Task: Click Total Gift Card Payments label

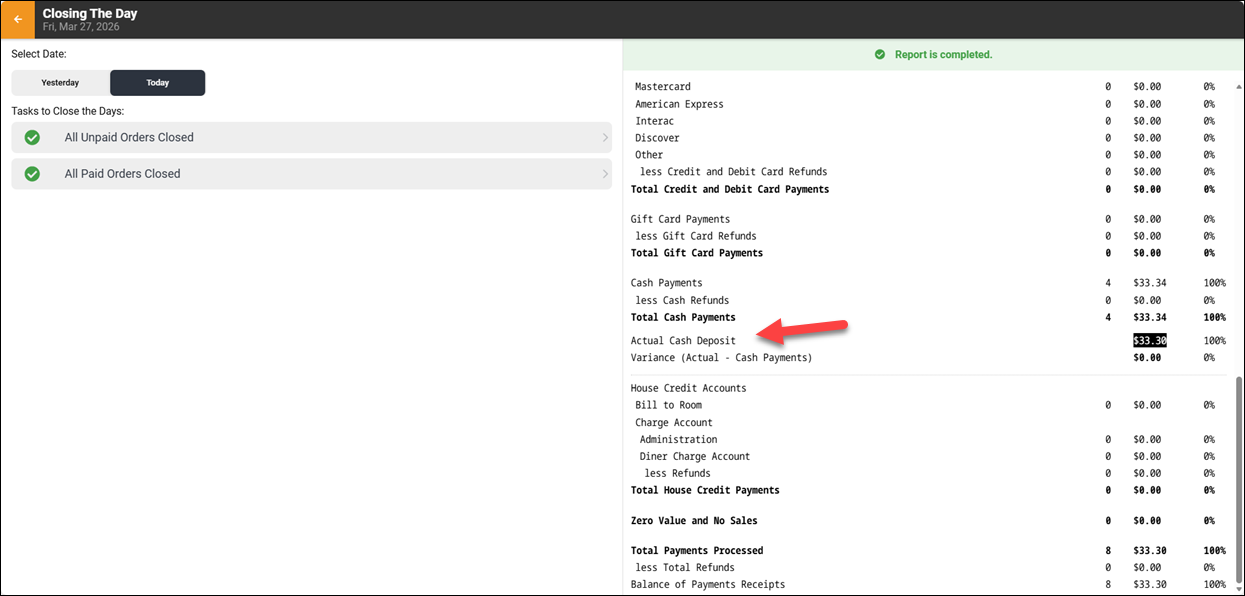Action: pos(697,253)
